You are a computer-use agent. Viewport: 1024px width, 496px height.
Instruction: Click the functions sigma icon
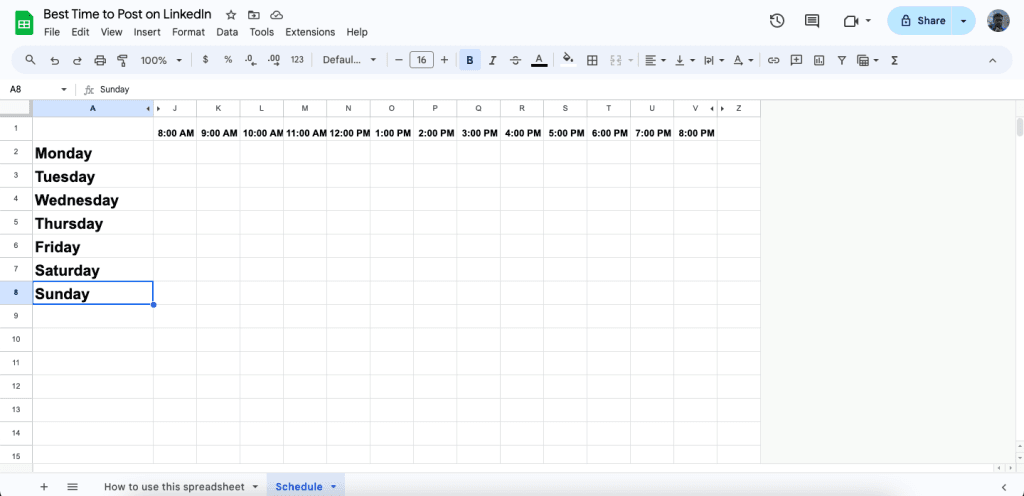(895, 60)
